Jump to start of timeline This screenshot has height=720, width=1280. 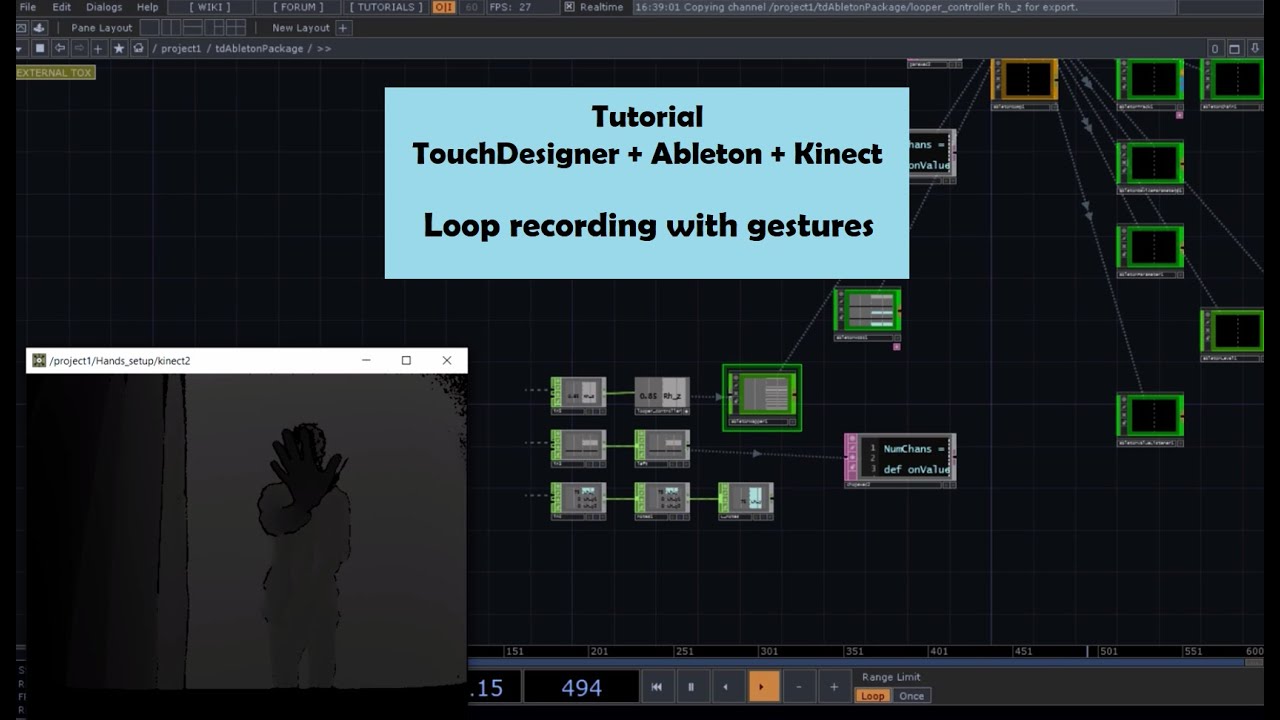(656, 687)
